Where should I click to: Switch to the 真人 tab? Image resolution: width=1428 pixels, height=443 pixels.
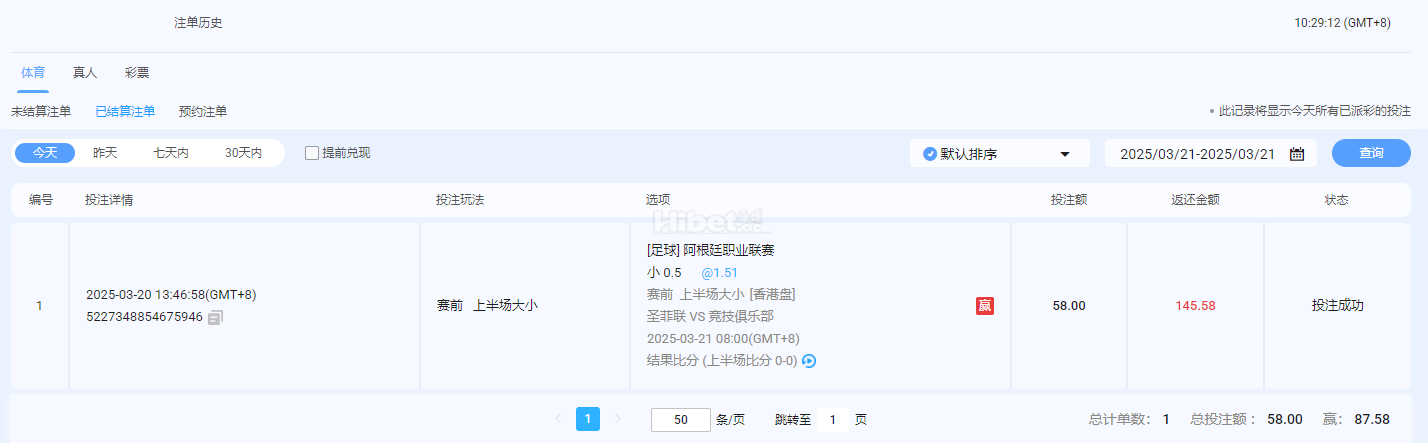pyautogui.click(x=85, y=73)
